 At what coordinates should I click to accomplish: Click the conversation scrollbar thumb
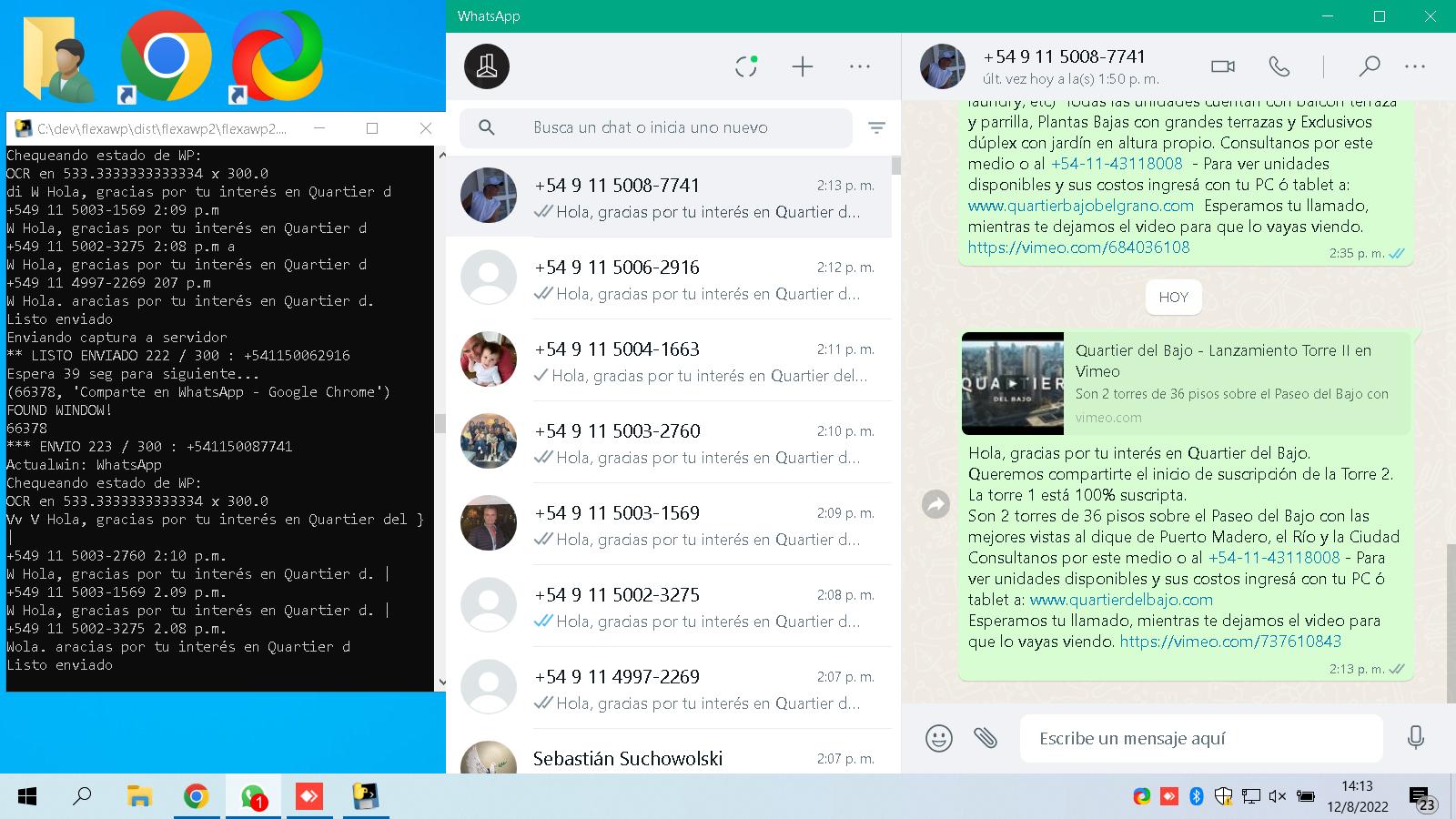point(1451,623)
